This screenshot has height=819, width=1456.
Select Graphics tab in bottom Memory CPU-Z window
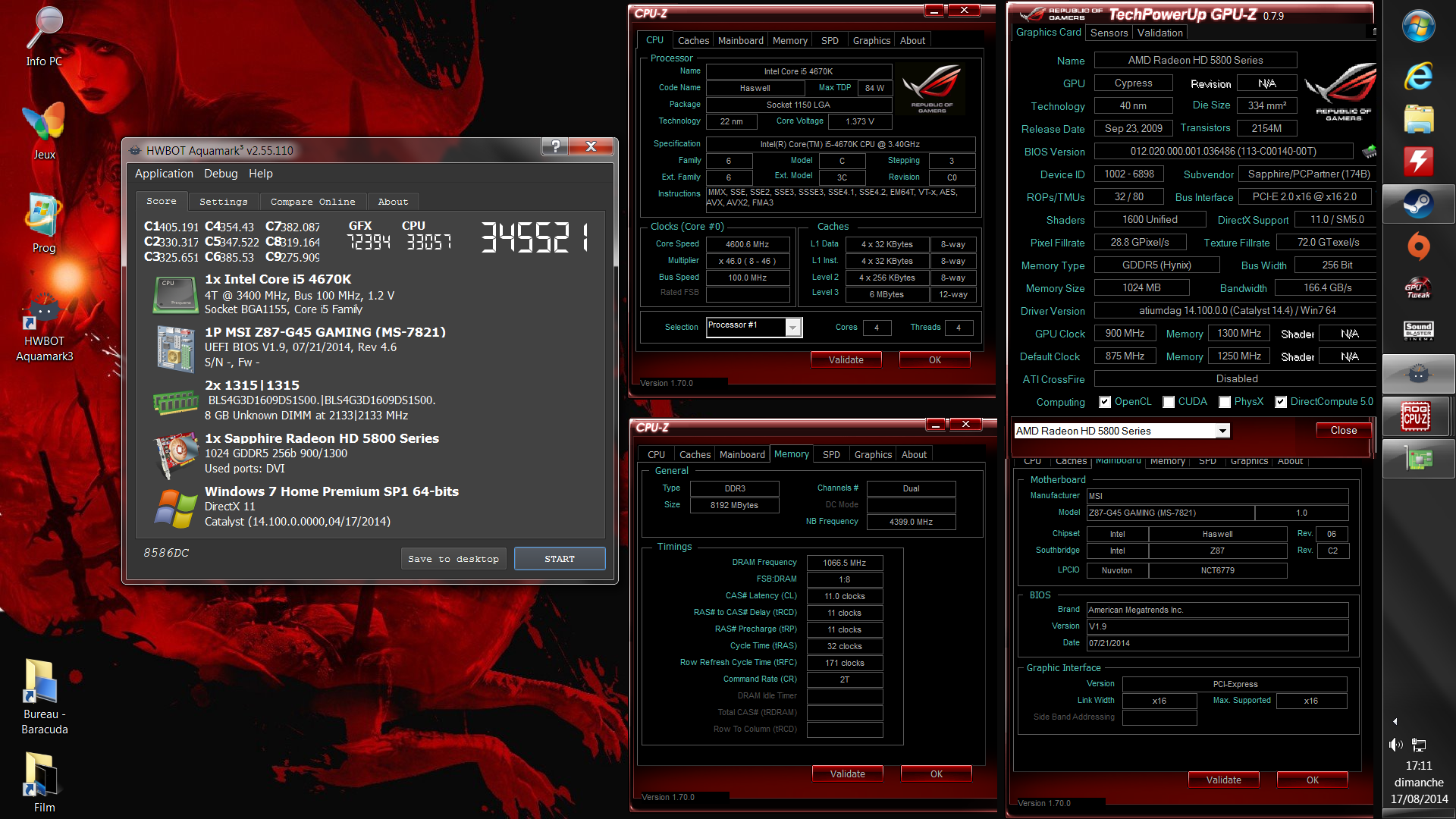coord(873,455)
